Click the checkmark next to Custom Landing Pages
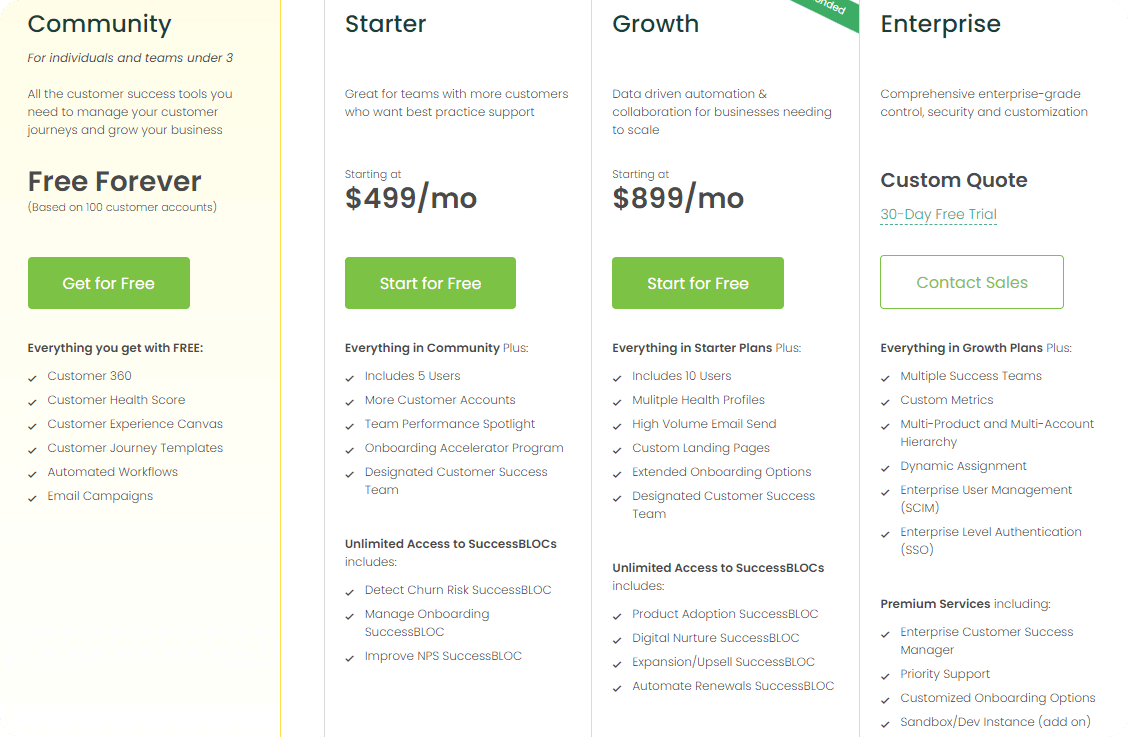Image resolution: width=1128 pixels, height=737 pixels. point(617,448)
